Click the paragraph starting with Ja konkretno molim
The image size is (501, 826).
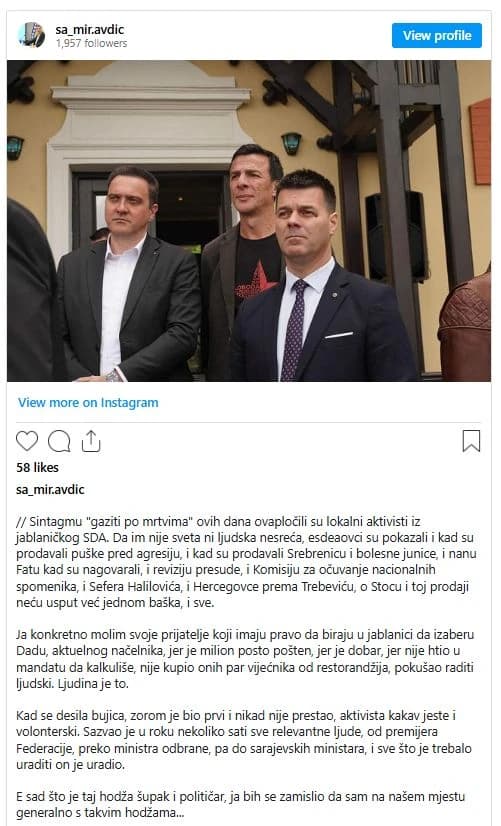[245, 659]
